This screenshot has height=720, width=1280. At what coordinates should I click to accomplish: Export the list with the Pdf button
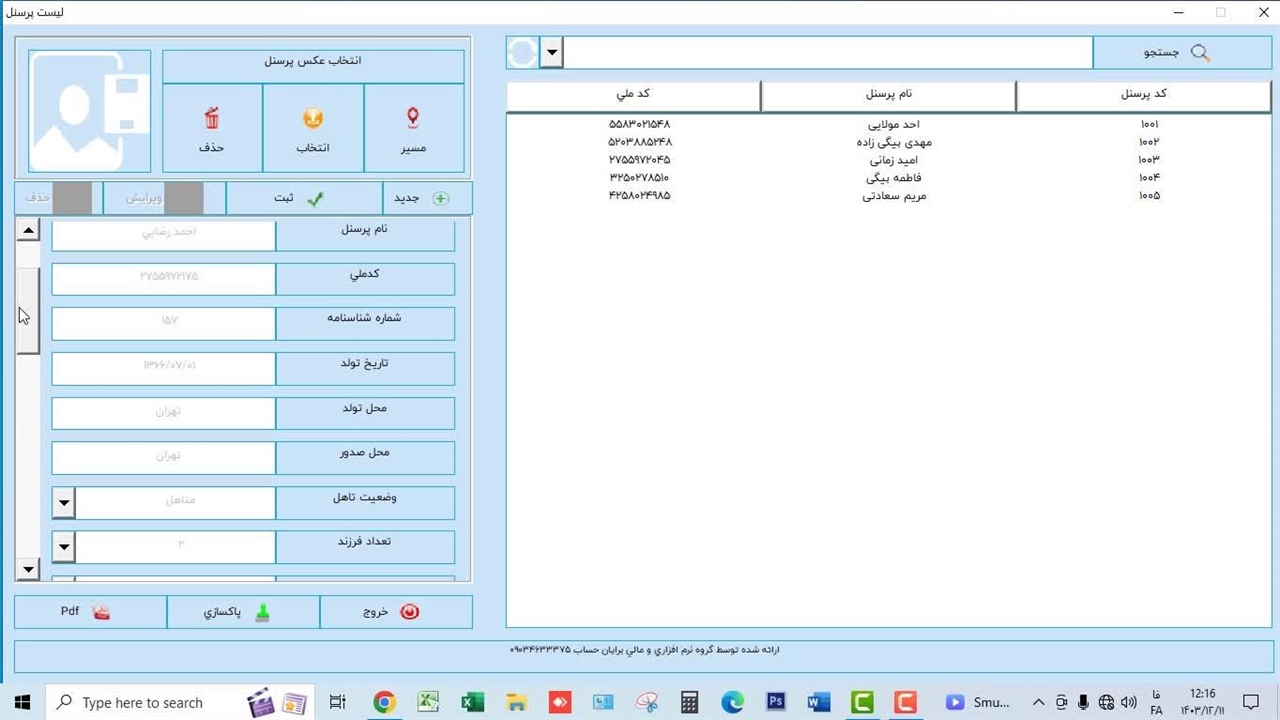(x=90, y=612)
